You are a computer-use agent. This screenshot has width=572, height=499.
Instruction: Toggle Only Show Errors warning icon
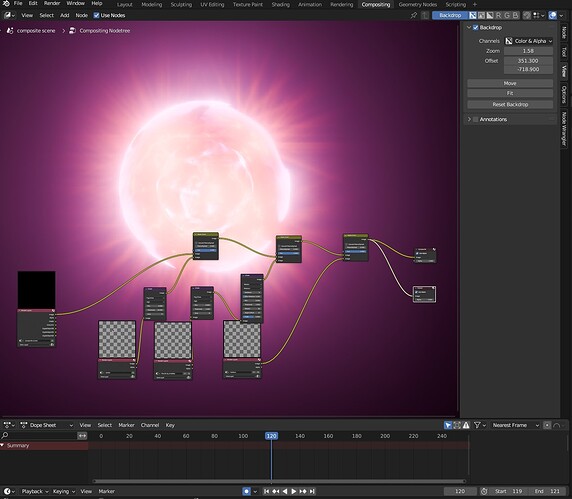(466, 425)
